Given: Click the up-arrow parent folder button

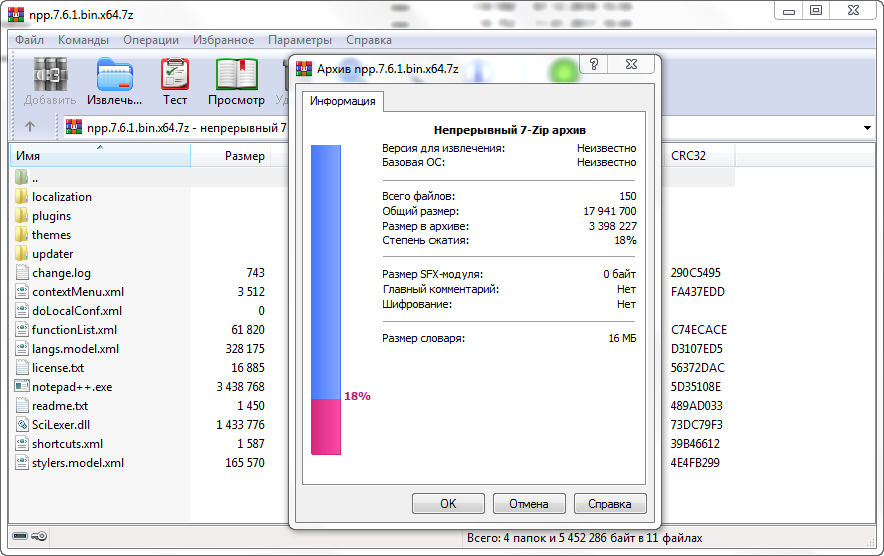Looking at the screenshot, I should [30, 127].
